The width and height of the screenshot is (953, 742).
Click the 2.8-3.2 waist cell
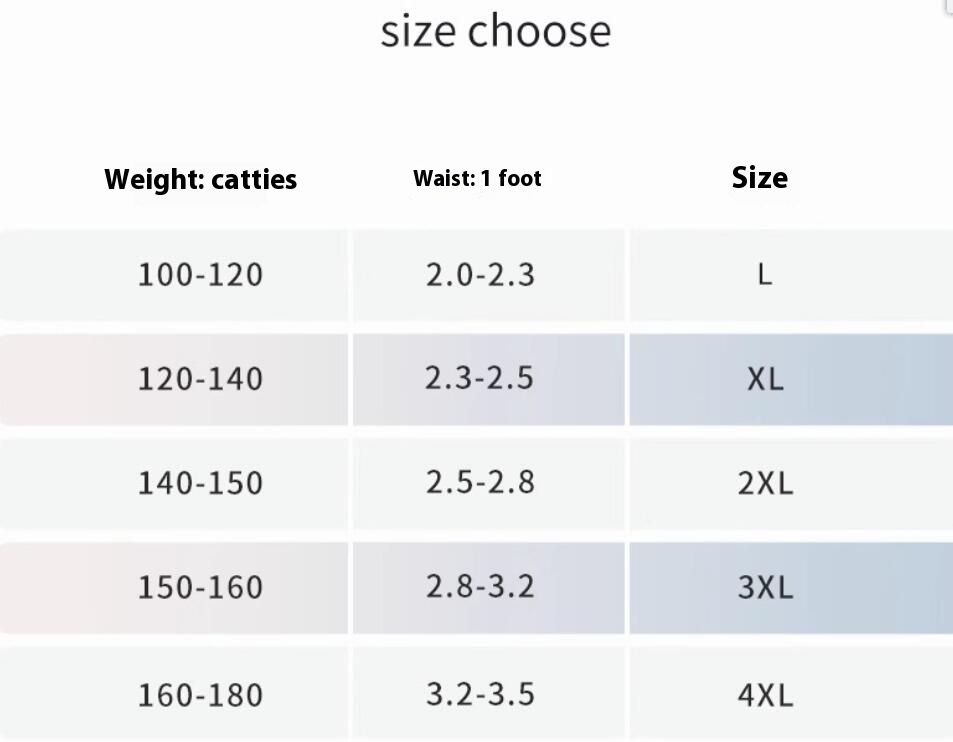click(x=480, y=586)
